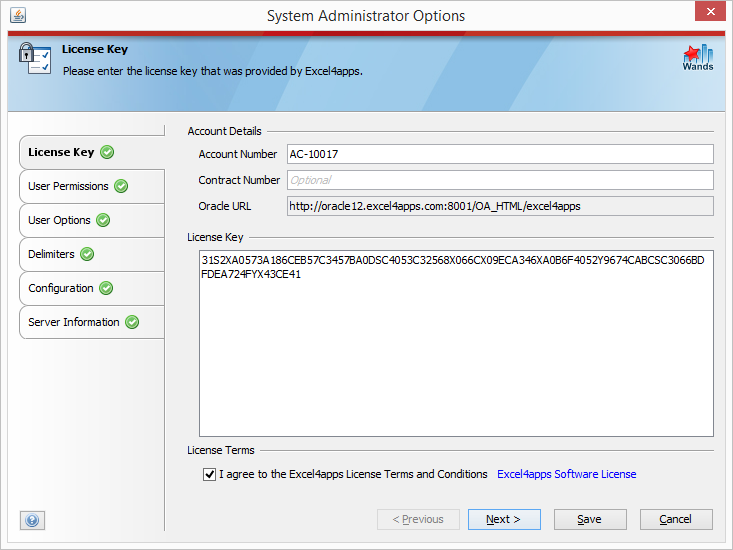This screenshot has height=550, width=733.
Task: Save the license settings
Action: [590, 520]
